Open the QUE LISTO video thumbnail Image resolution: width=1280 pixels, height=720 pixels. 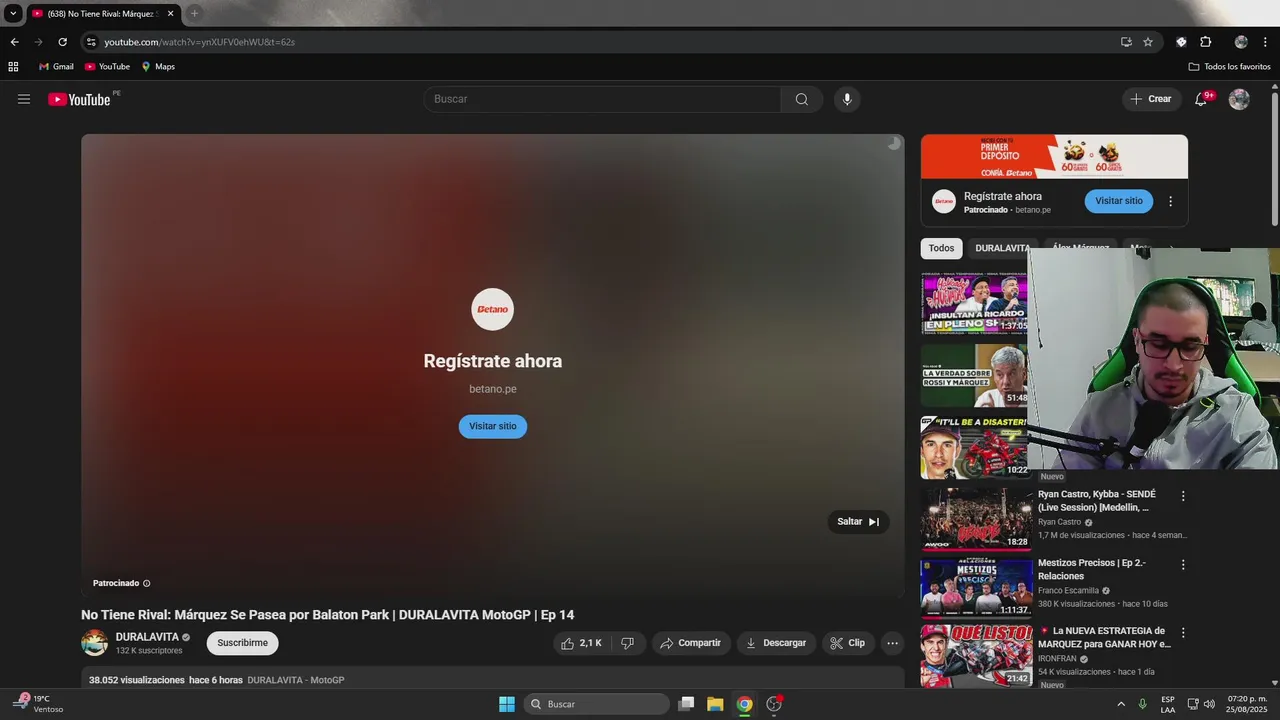(x=977, y=656)
